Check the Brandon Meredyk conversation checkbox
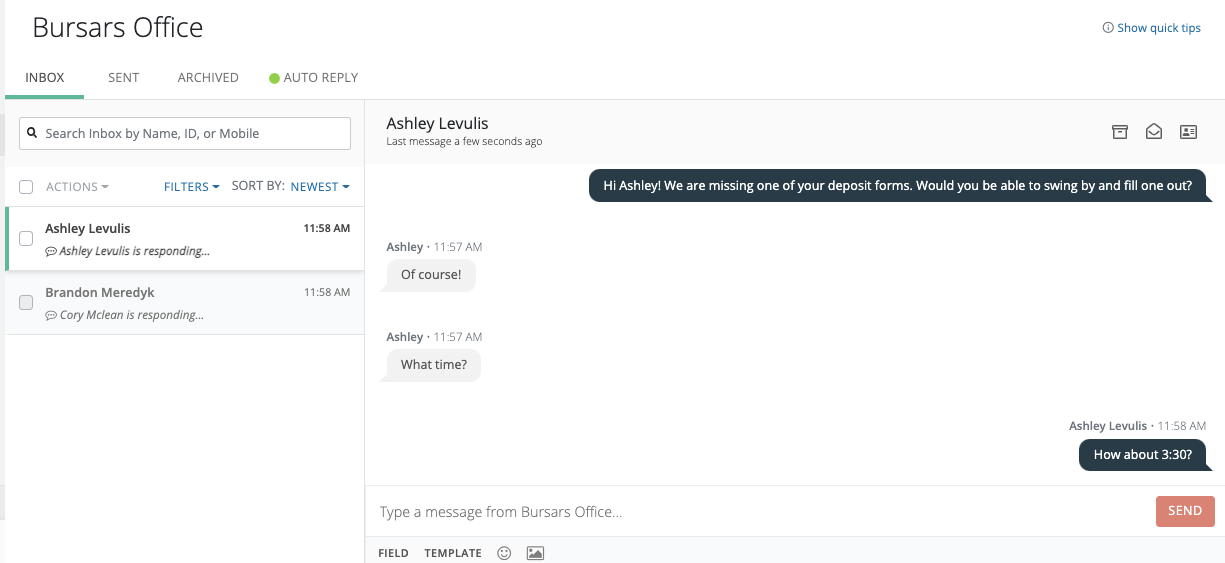This screenshot has height=563, width=1225. (26, 303)
